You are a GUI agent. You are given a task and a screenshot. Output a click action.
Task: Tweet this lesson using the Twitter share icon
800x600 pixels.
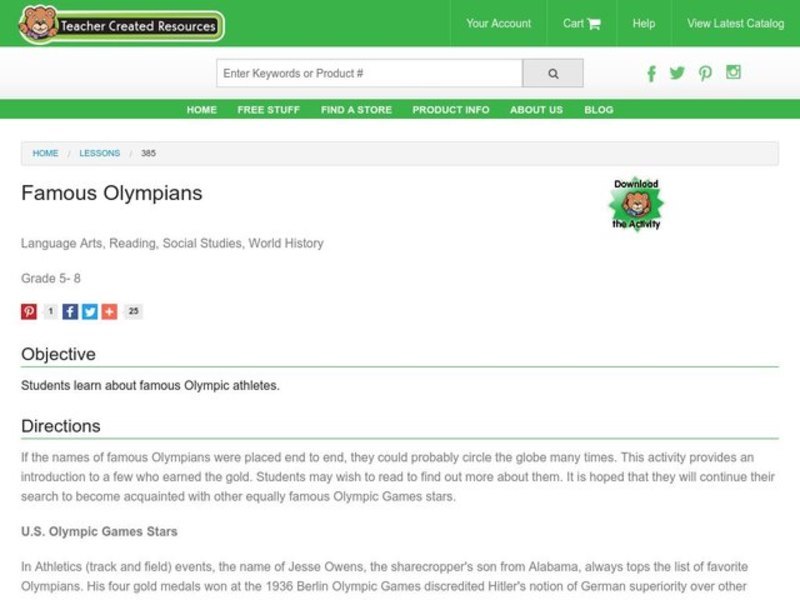90,311
